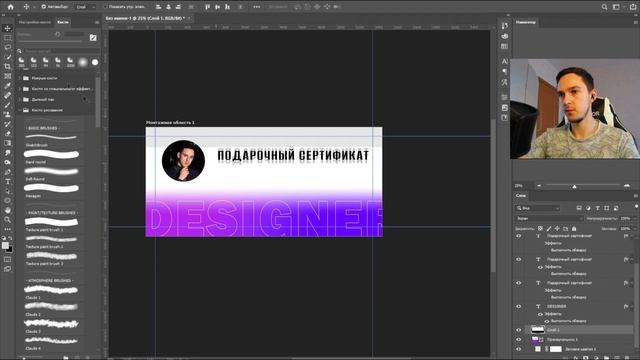
Task: Open three-dots more align options
Action: click(x=256, y=7)
